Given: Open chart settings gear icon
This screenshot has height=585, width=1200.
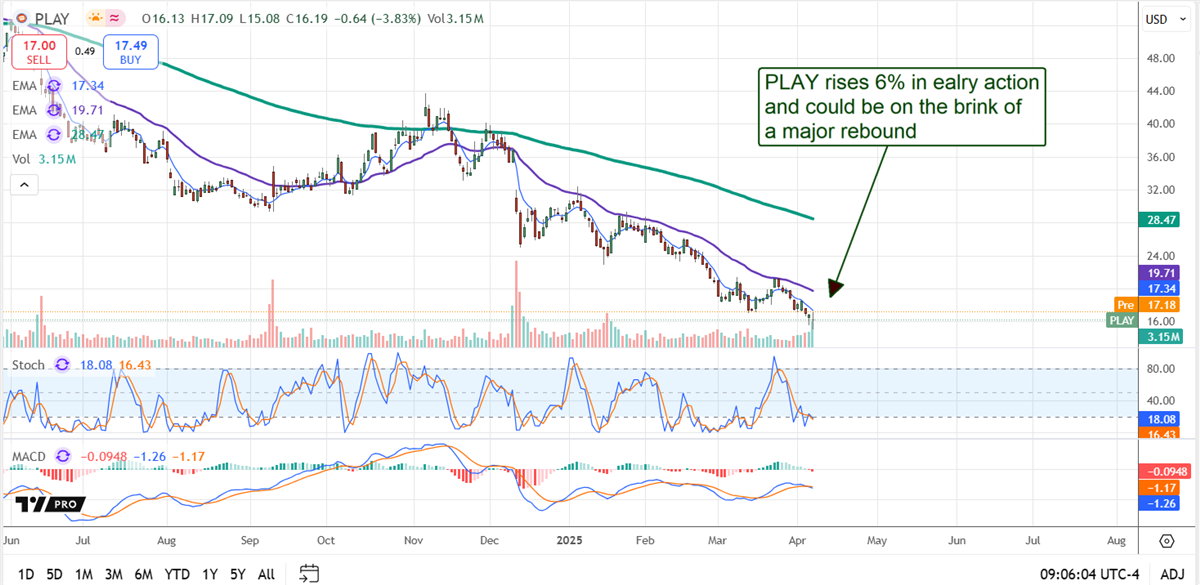Looking at the screenshot, I should point(1166,541).
